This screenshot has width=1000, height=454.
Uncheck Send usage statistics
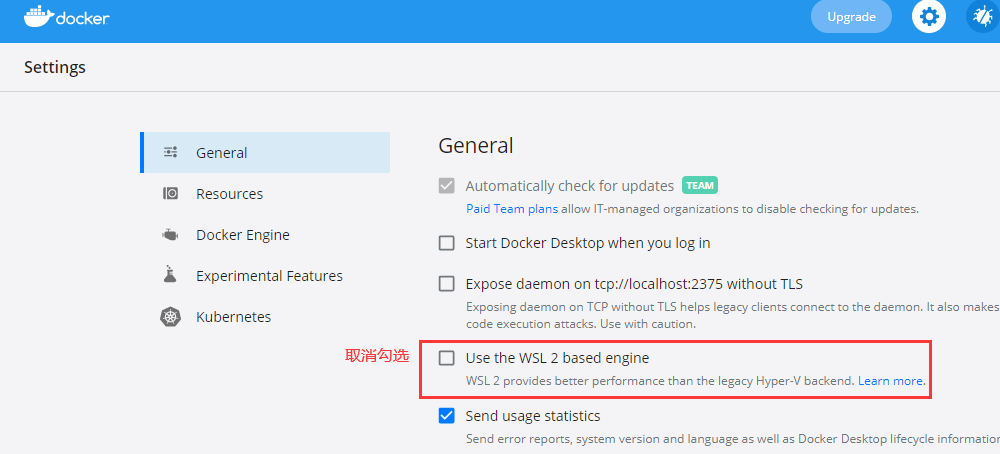[x=446, y=416]
